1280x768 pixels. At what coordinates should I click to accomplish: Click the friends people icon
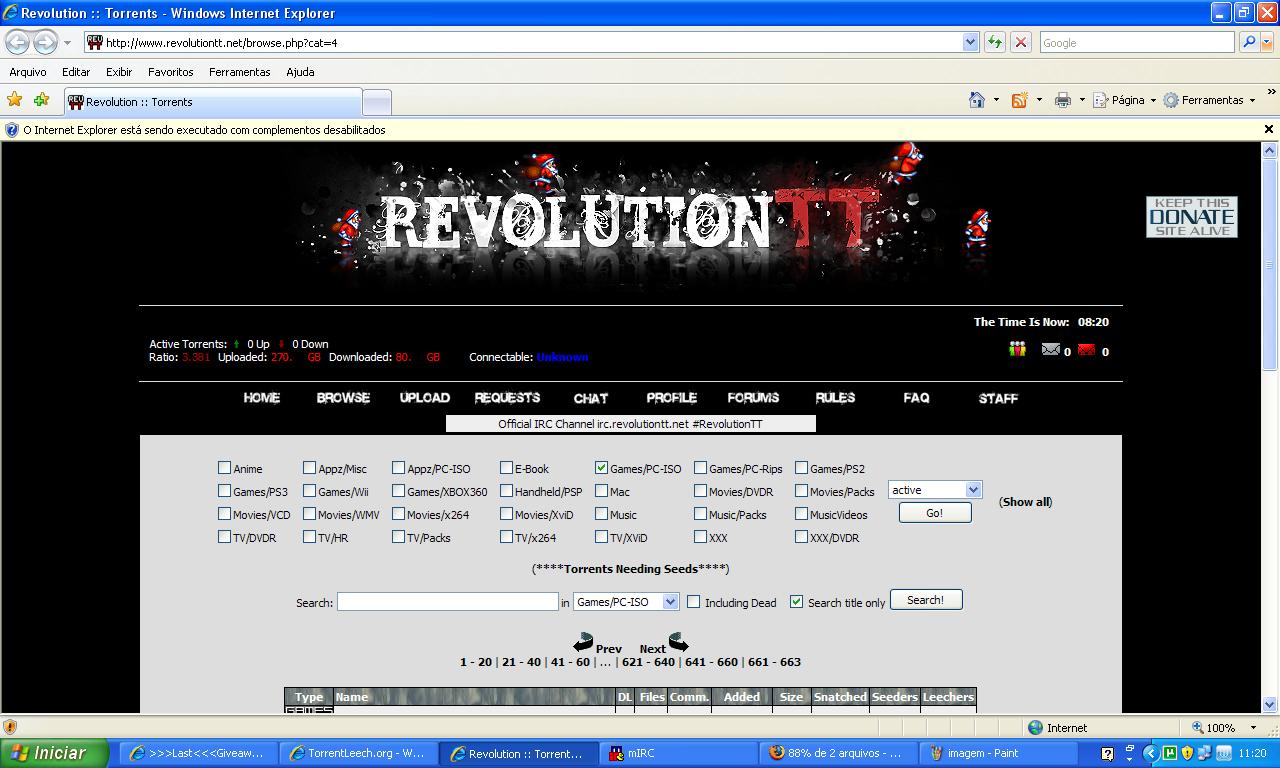[1017, 349]
